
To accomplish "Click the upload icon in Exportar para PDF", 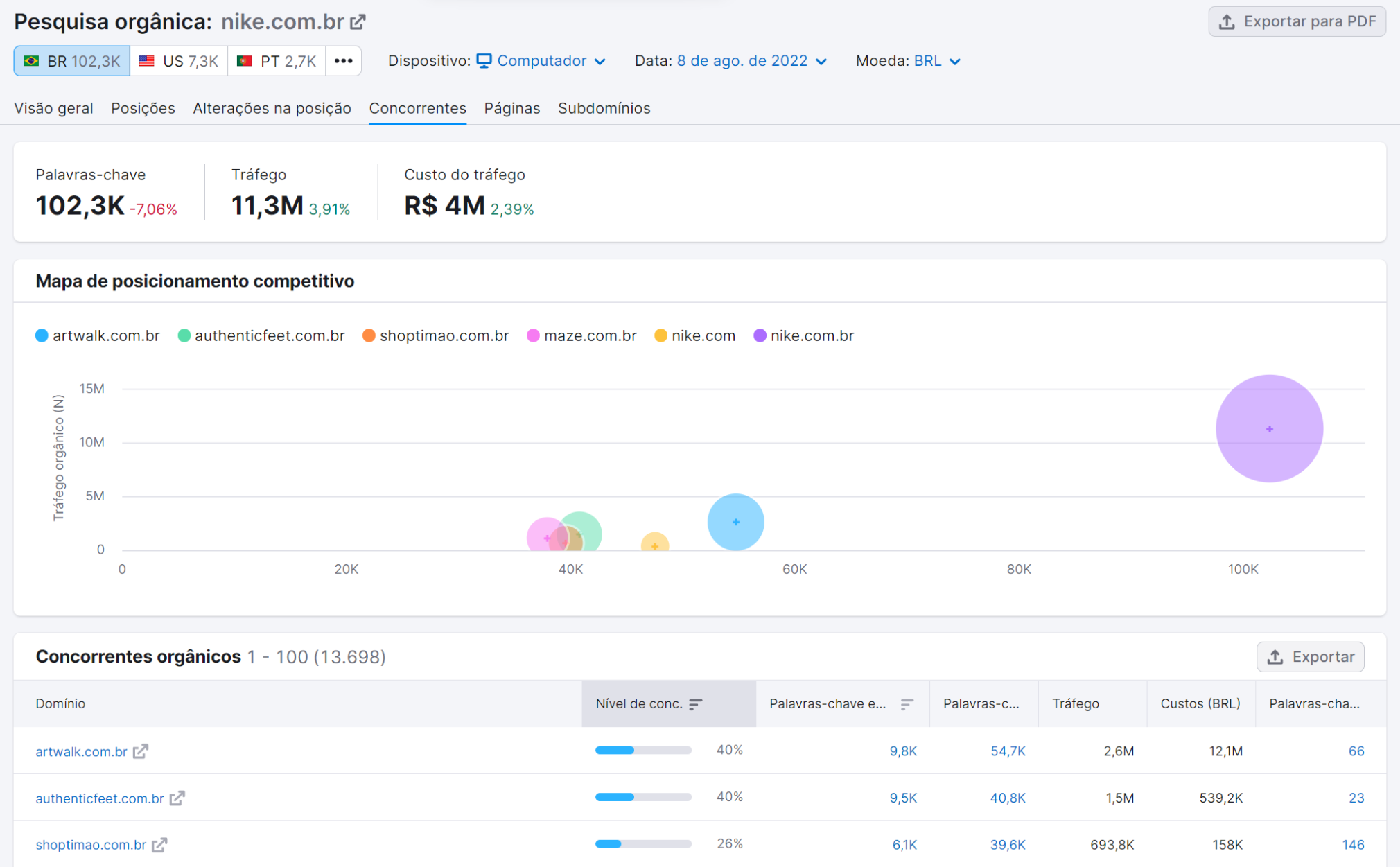I will tap(1227, 21).
